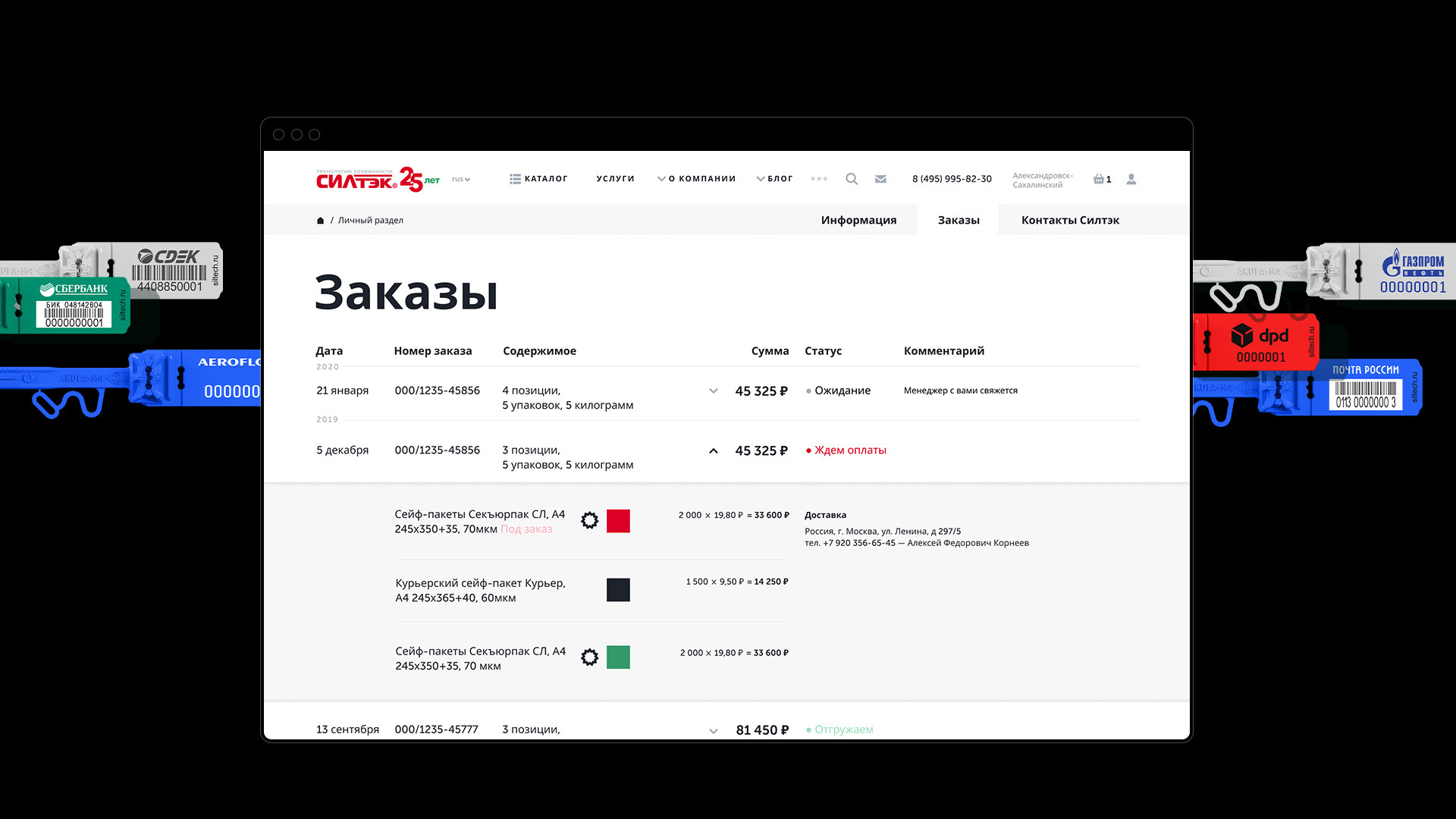Image resolution: width=1456 pixels, height=819 pixels.
Task: Click the Услуги navigation link
Action: [615, 179]
